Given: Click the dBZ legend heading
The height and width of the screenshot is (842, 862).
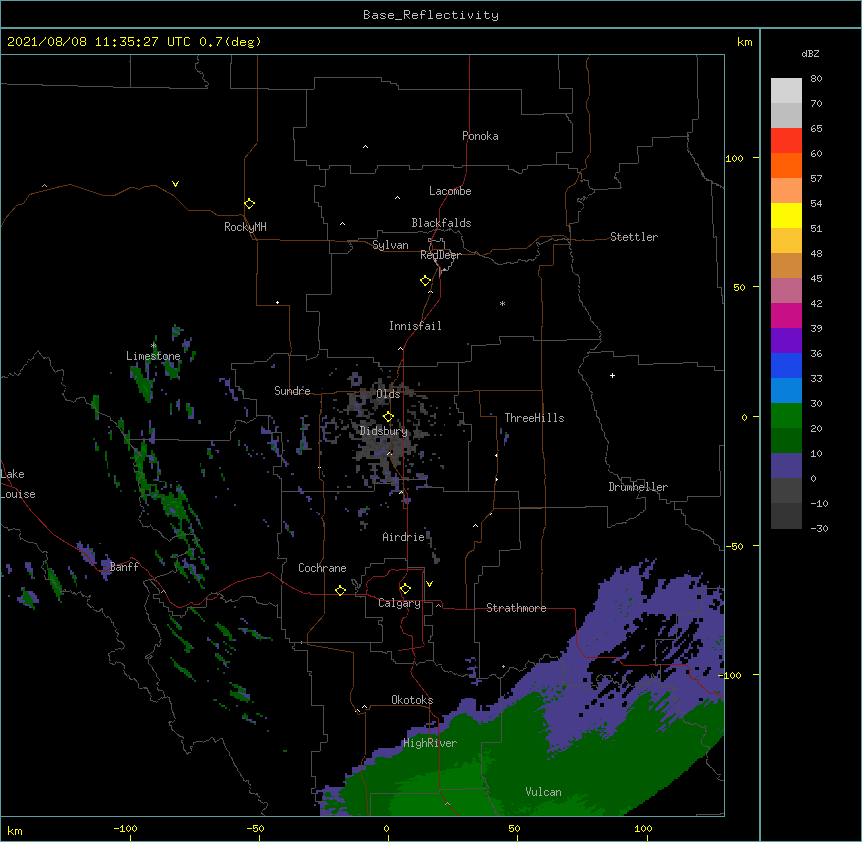Looking at the screenshot, I should point(810,53).
